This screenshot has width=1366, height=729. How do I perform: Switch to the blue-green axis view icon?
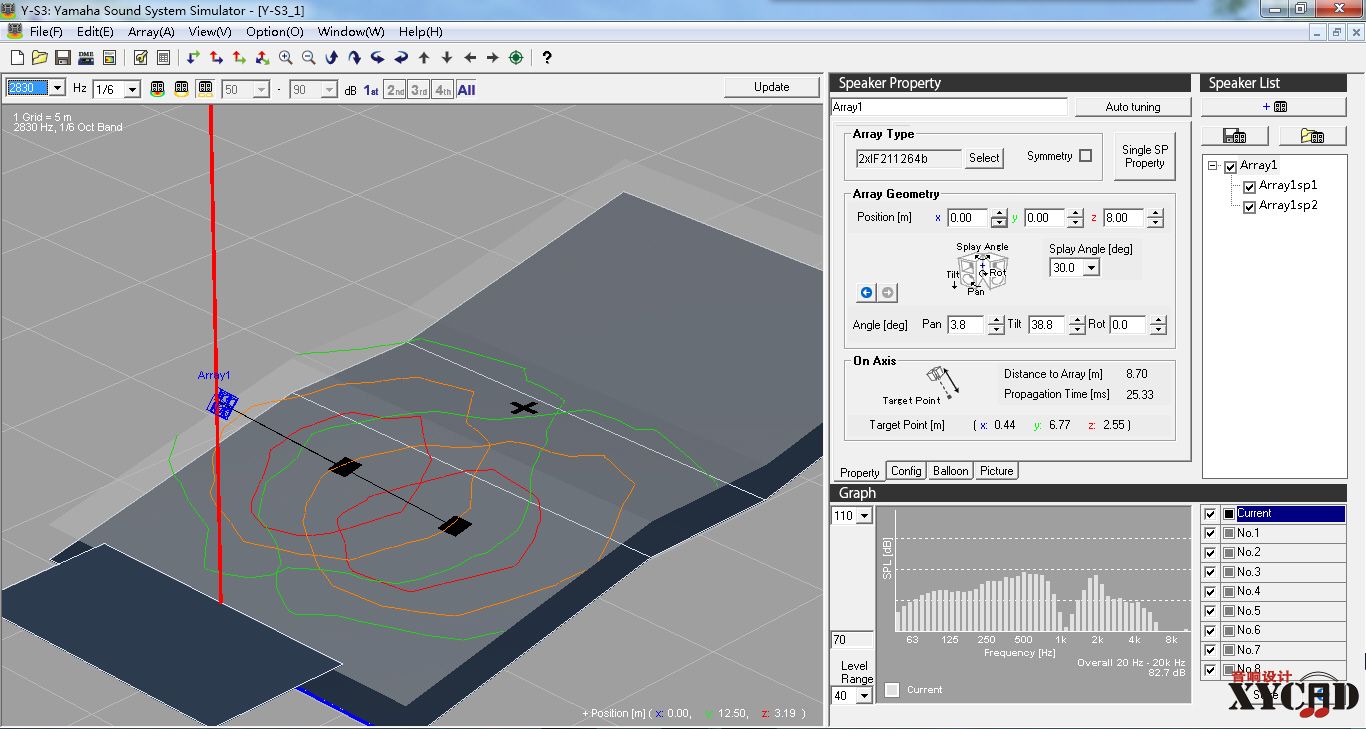(x=194, y=58)
